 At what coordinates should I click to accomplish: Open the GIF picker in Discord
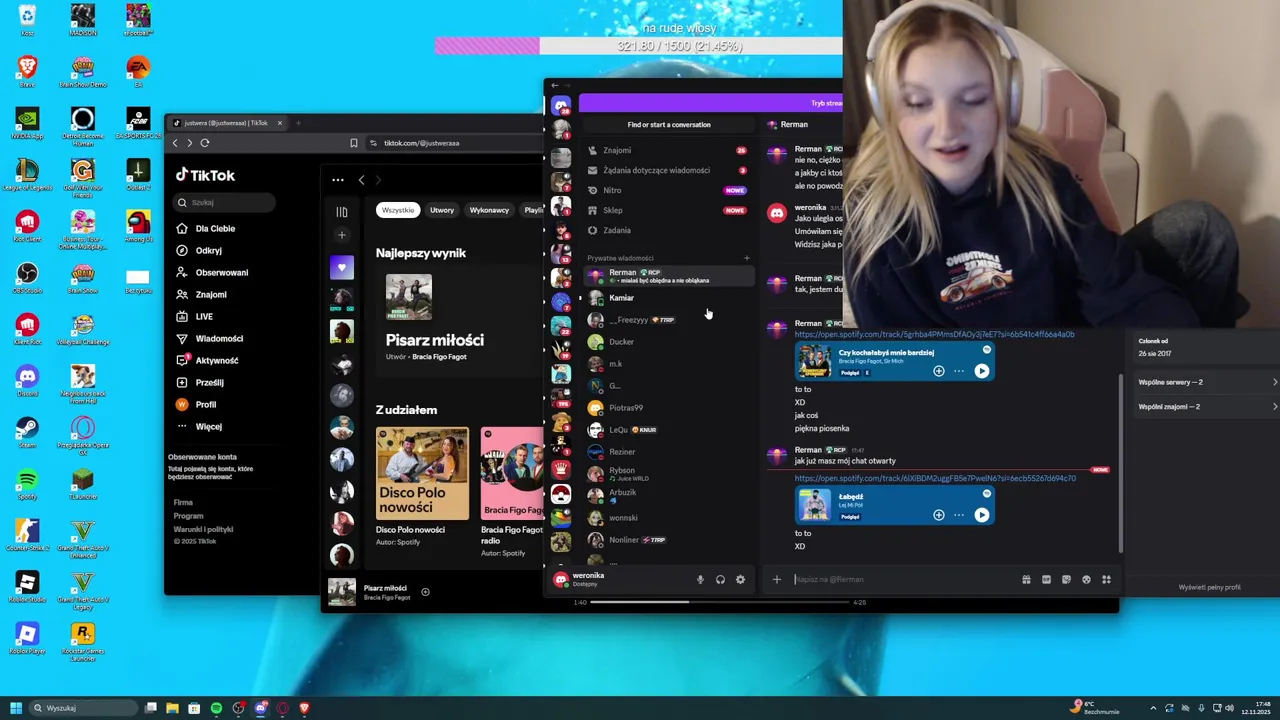[1046, 579]
